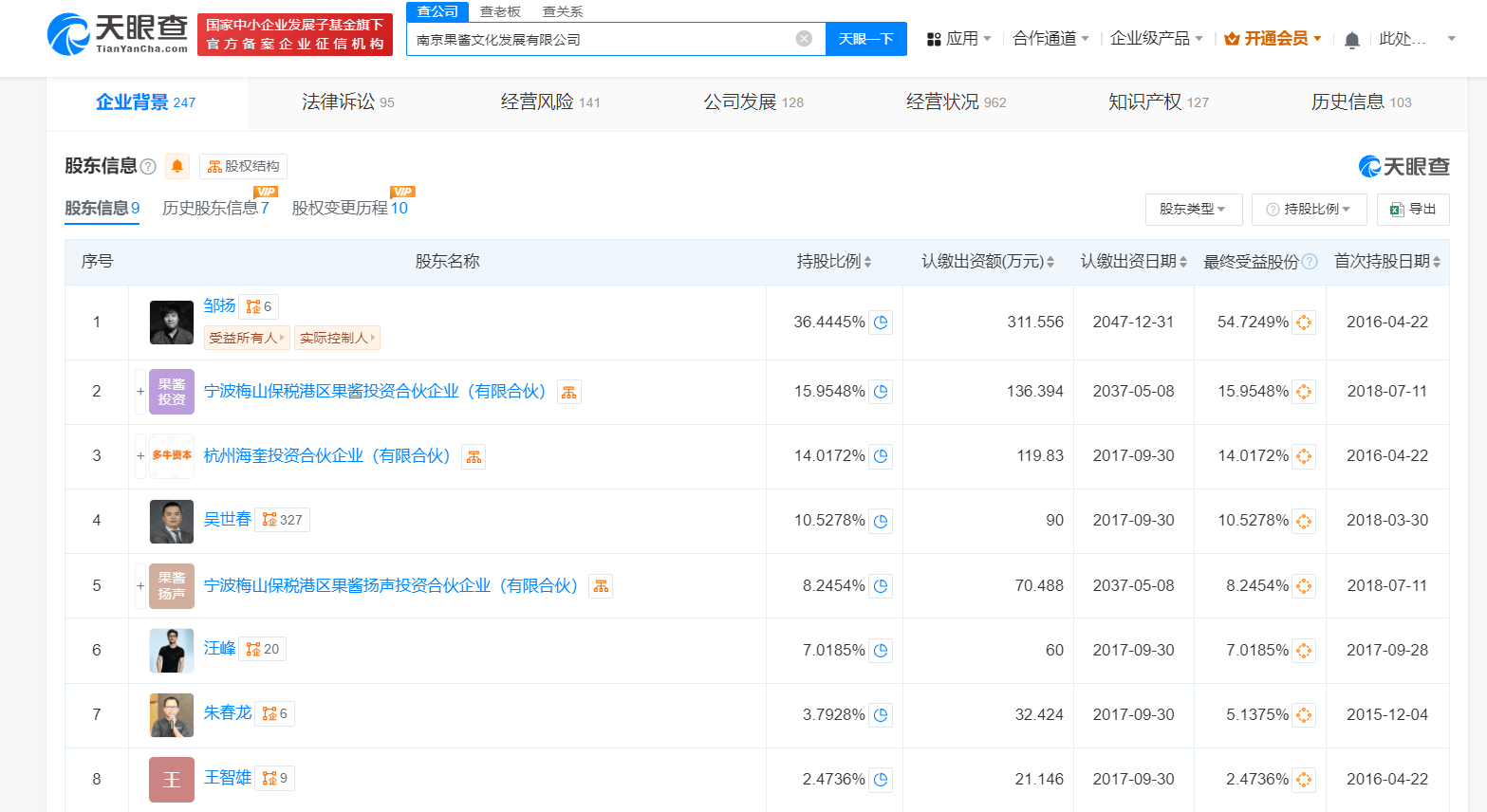Image resolution: width=1487 pixels, height=812 pixels.
Task: Open equity structure icon for 宁波梅山保税港区果酱投资合伙企业
Action: coord(568,392)
